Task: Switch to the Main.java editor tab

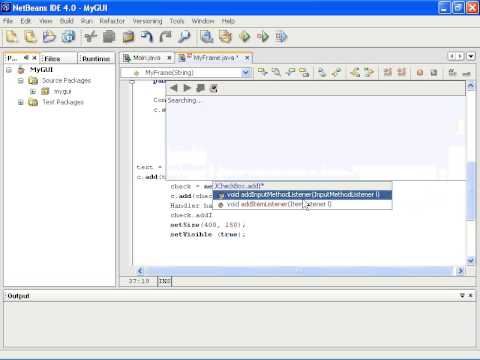Action: click(147, 58)
